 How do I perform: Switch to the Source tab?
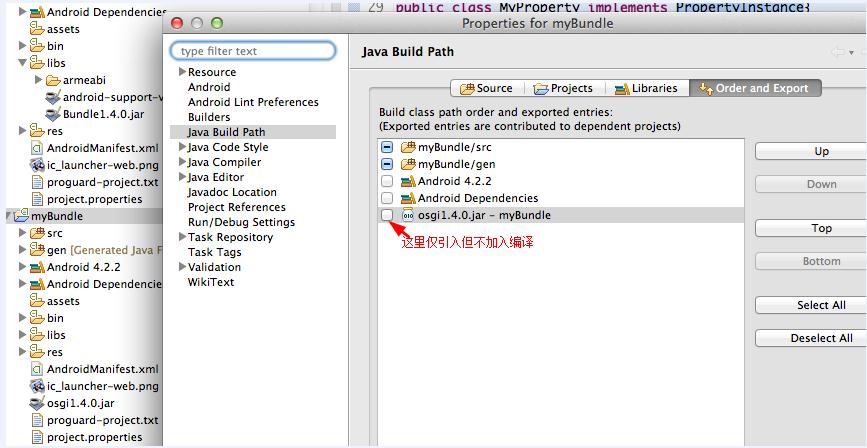tap(485, 88)
